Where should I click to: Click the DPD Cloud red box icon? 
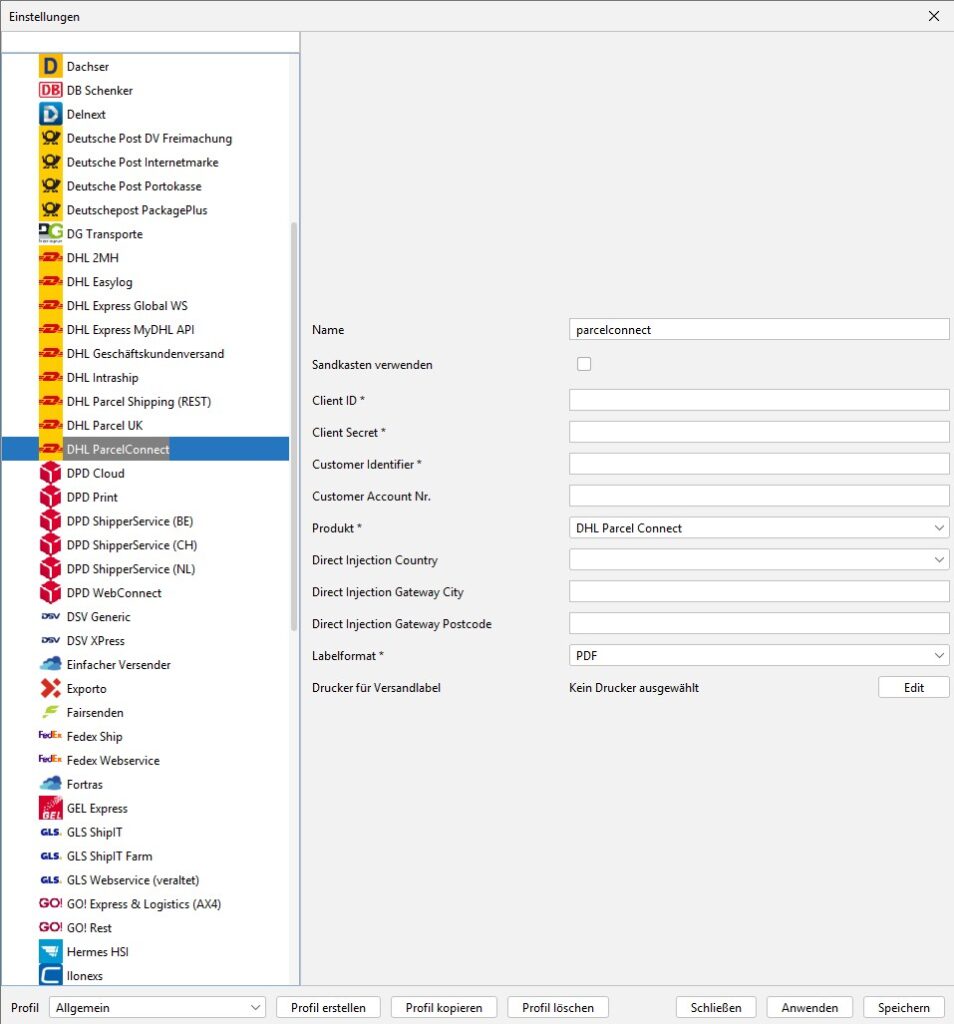50,474
